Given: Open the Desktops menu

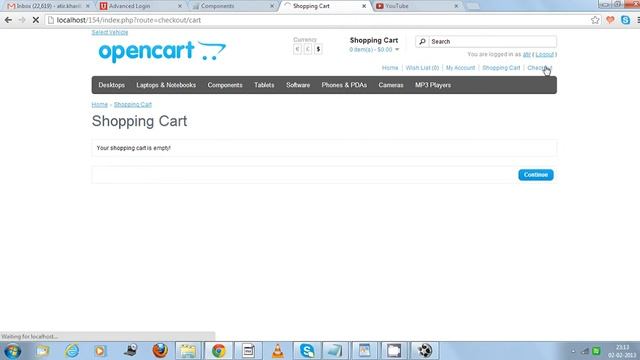Looking at the screenshot, I should (x=111, y=85).
